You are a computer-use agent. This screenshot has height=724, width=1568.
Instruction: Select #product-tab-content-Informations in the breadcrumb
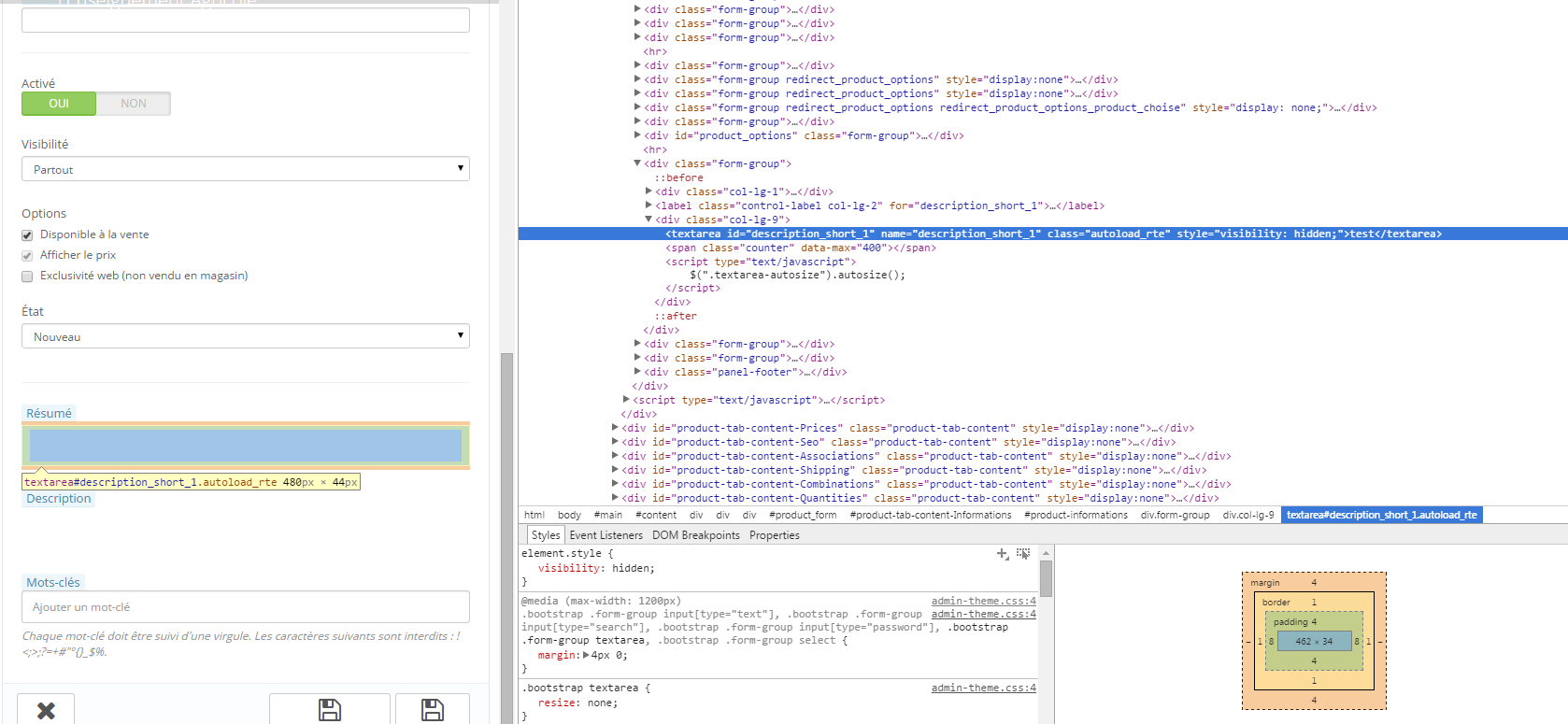tap(931, 515)
